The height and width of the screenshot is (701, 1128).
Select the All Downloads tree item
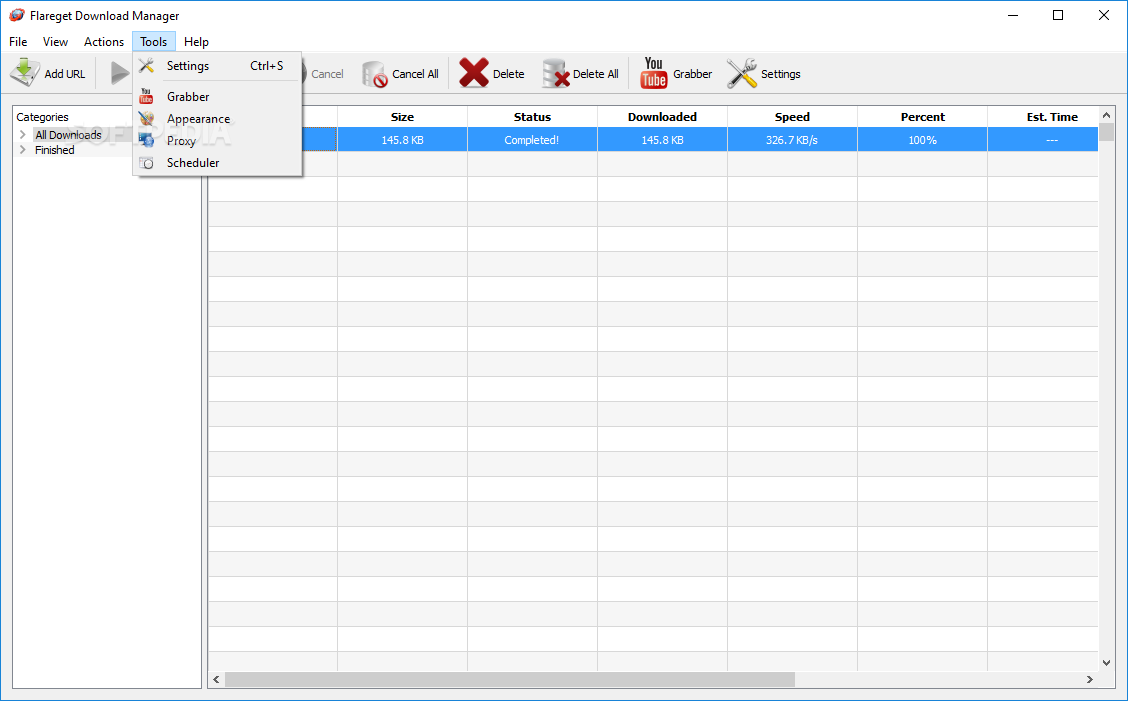(x=68, y=135)
